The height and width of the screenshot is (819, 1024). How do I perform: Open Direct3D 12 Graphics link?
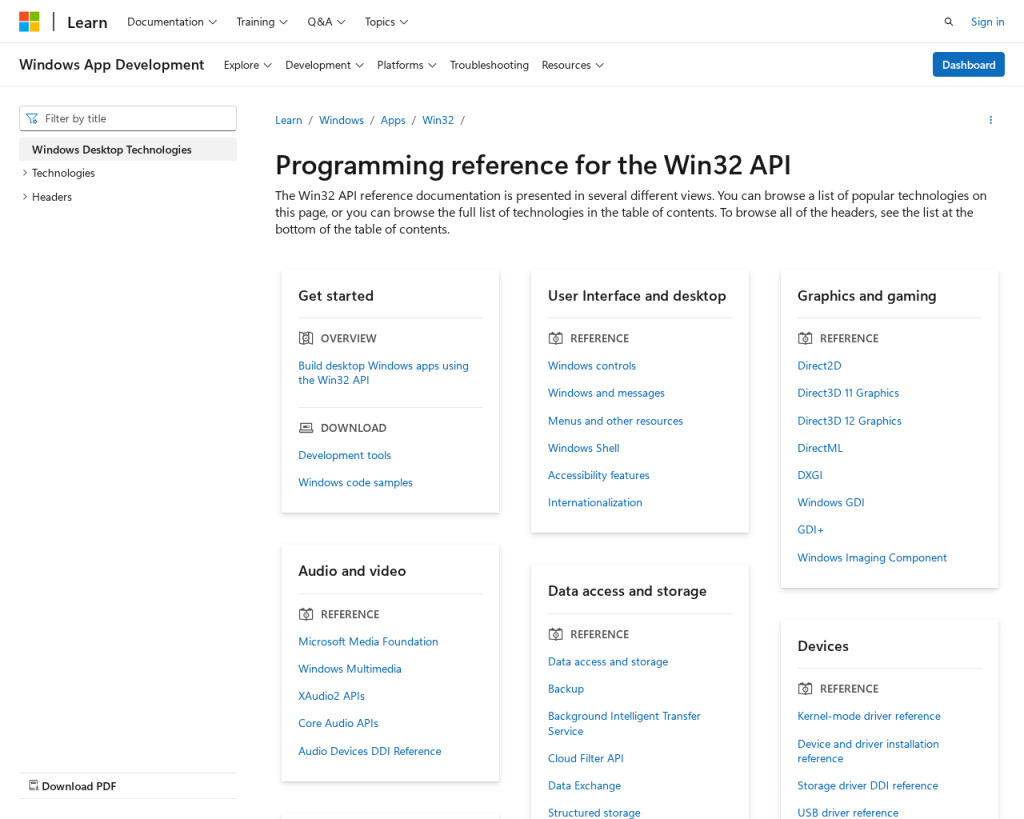click(849, 421)
